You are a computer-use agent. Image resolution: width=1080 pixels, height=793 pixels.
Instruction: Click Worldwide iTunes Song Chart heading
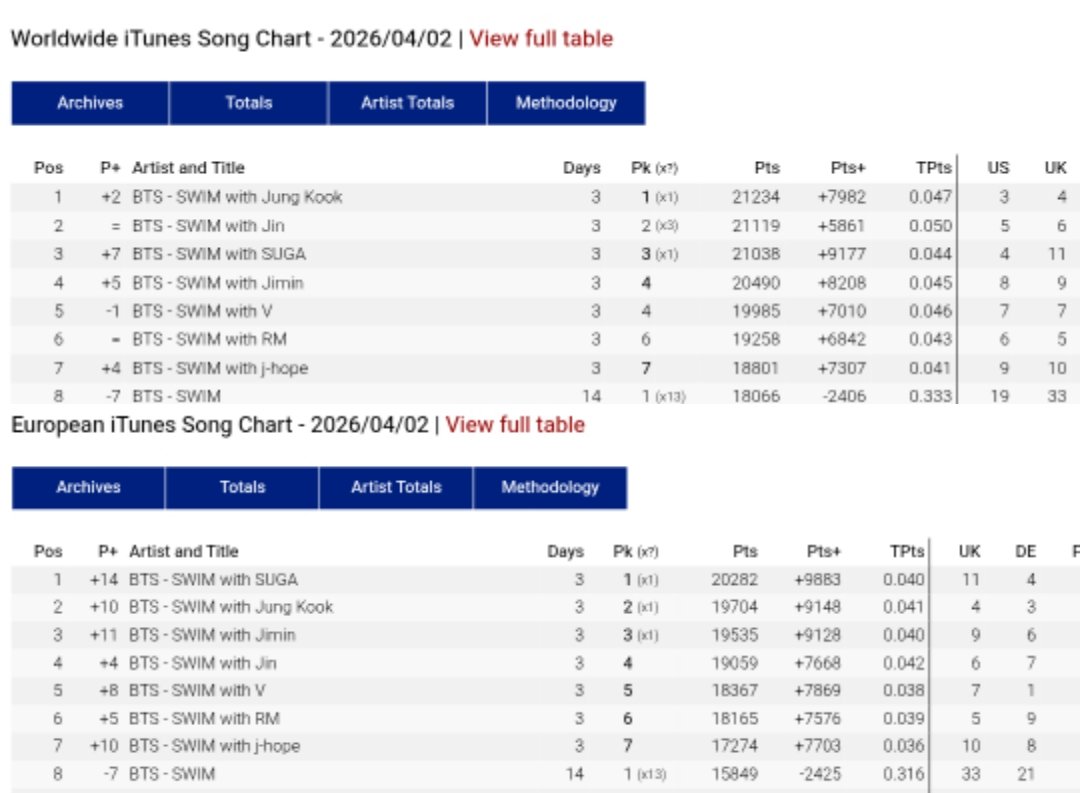pos(231,39)
